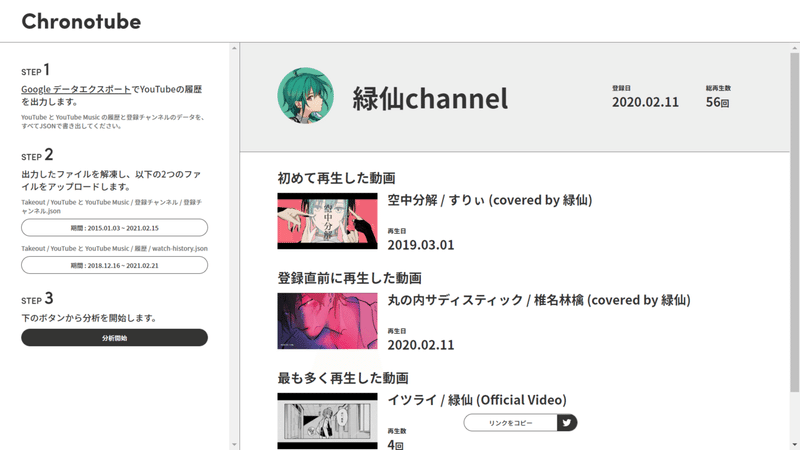Click the title 空中分解 / すりぃ (covered by 緑仙)

490,200
